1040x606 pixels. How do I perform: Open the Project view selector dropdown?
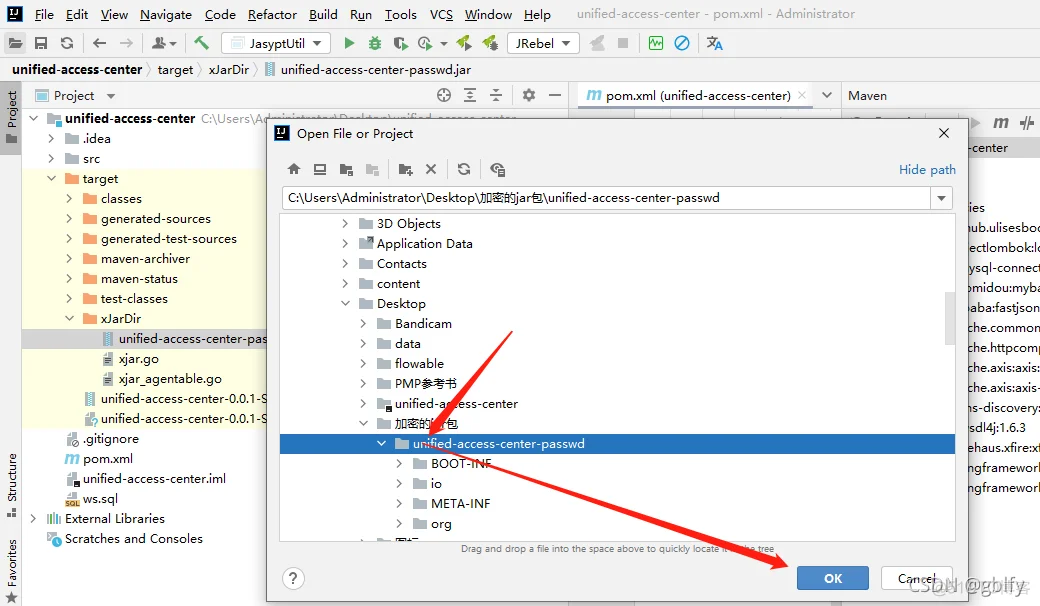(x=111, y=95)
